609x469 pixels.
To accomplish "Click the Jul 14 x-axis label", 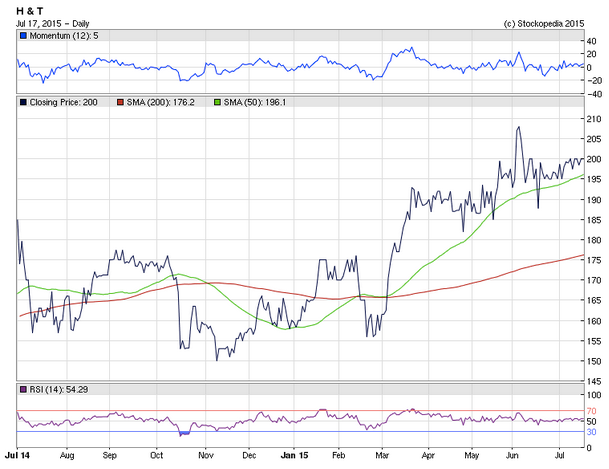I will tap(17, 455).
